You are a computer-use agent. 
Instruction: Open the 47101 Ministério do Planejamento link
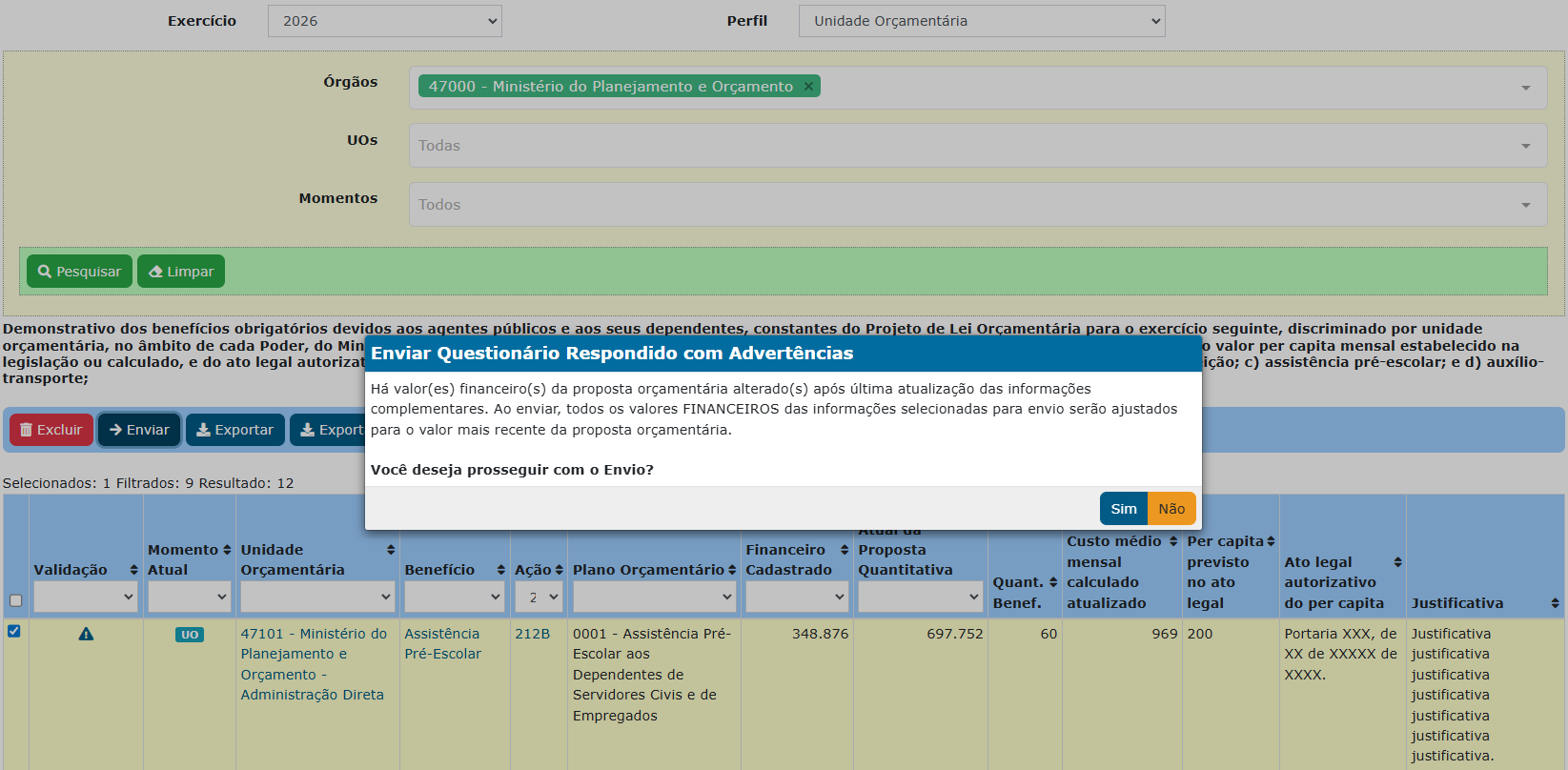tap(314, 664)
